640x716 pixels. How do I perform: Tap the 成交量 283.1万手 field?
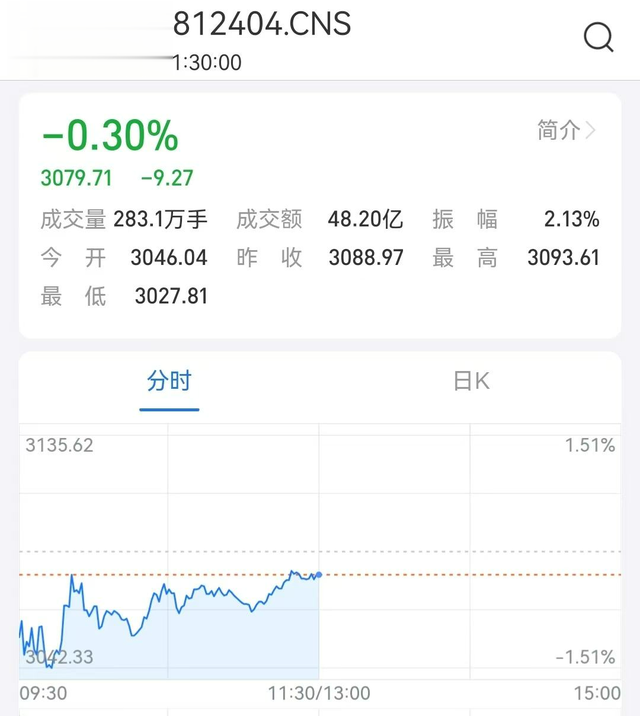[124, 219]
